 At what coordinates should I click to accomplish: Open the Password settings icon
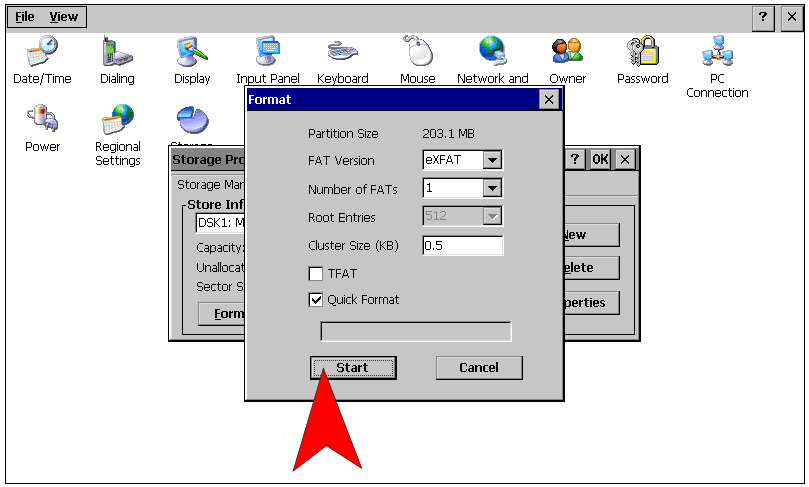642,51
